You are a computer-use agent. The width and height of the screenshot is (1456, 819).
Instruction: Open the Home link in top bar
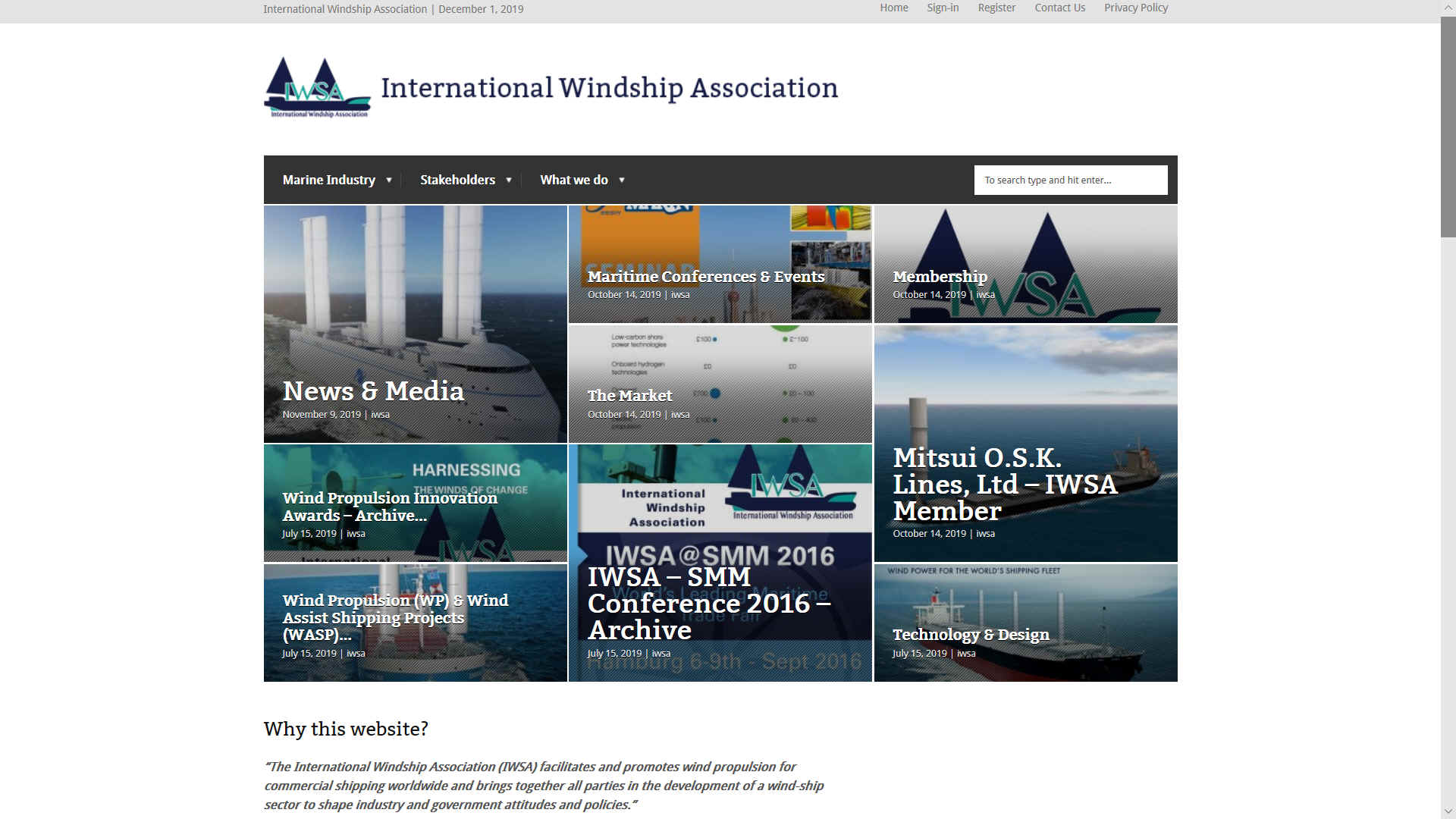[894, 8]
